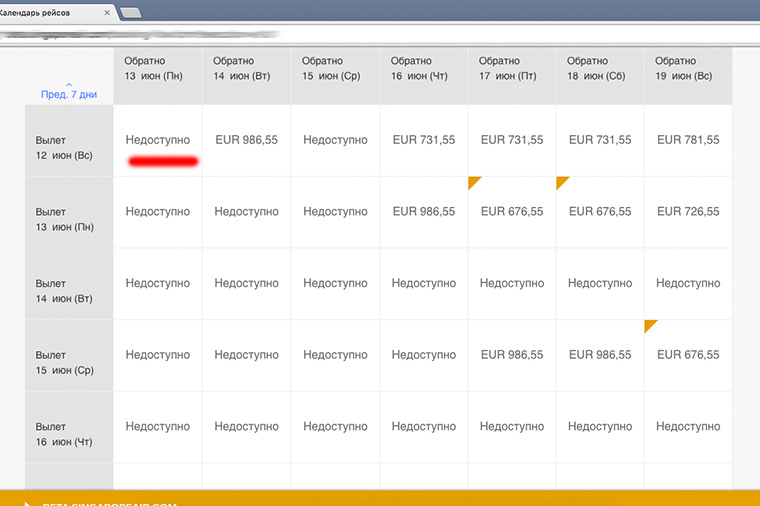Click "Недоступно" for 14 июн departure, 19 июн return
The width and height of the screenshot is (760, 506).
click(688, 284)
